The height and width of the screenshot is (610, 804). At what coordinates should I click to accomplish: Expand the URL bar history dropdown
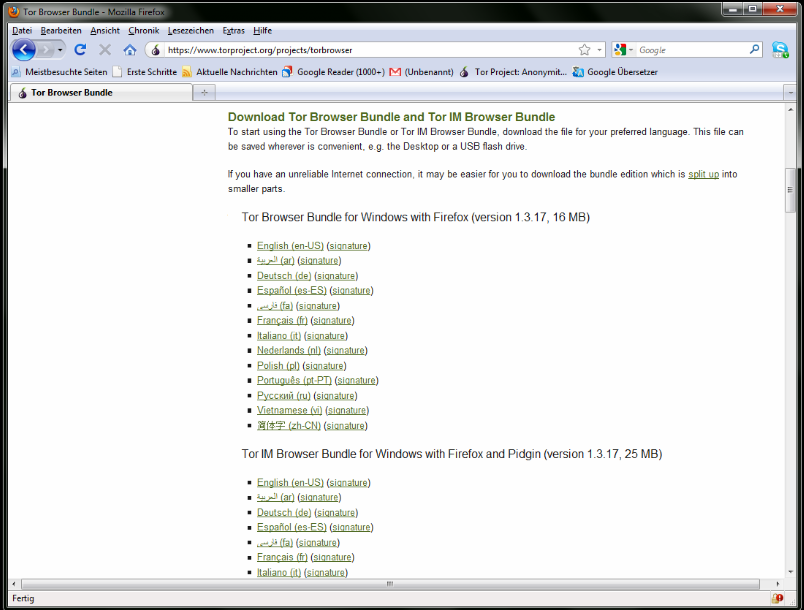pyautogui.click(x=600, y=50)
